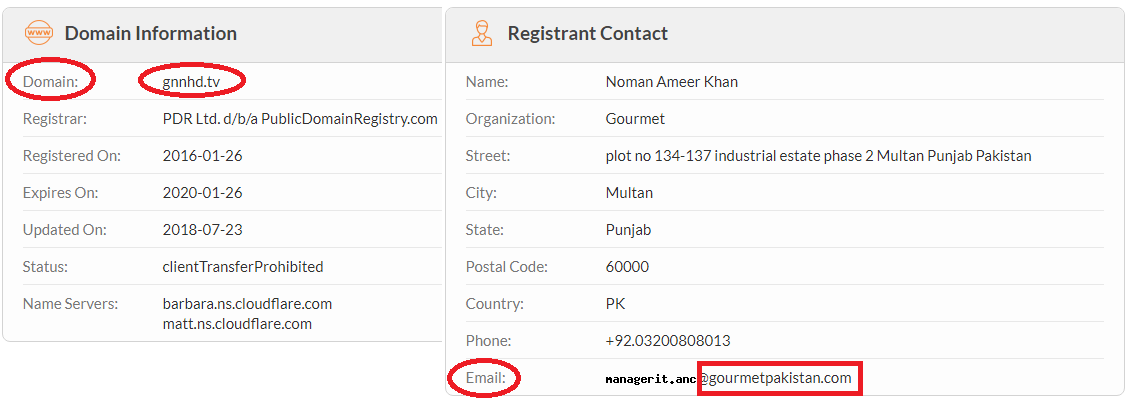The image size is (1126, 400).
Task: Click the phone number +92.03200808013
Action: (668, 340)
